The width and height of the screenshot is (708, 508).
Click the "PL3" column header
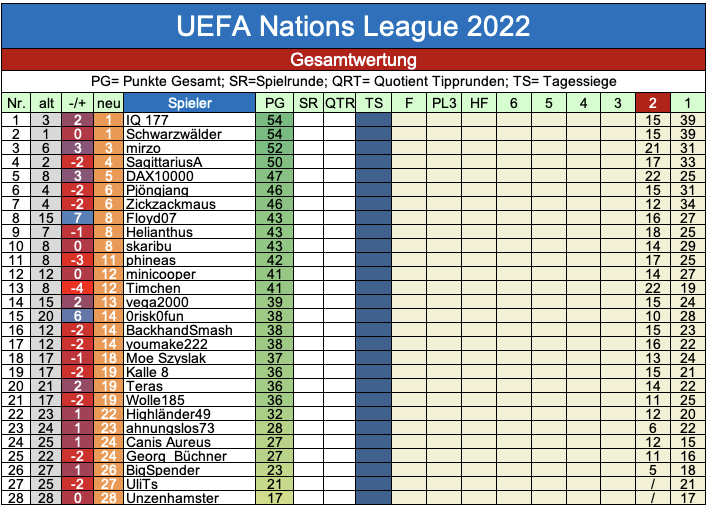click(444, 104)
